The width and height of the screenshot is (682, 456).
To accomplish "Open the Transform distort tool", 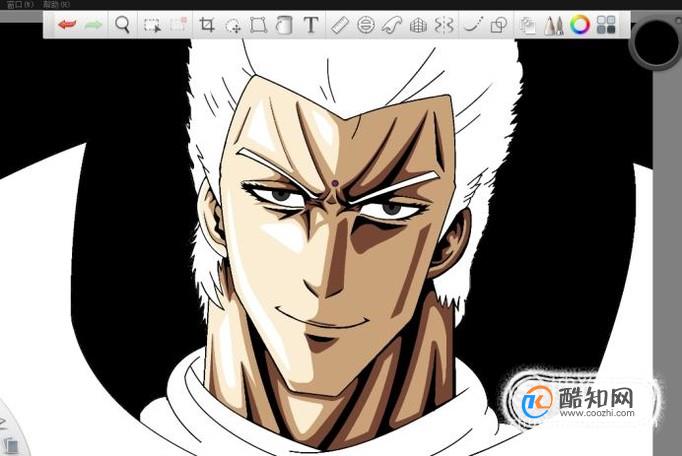I will tap(258, 25).
